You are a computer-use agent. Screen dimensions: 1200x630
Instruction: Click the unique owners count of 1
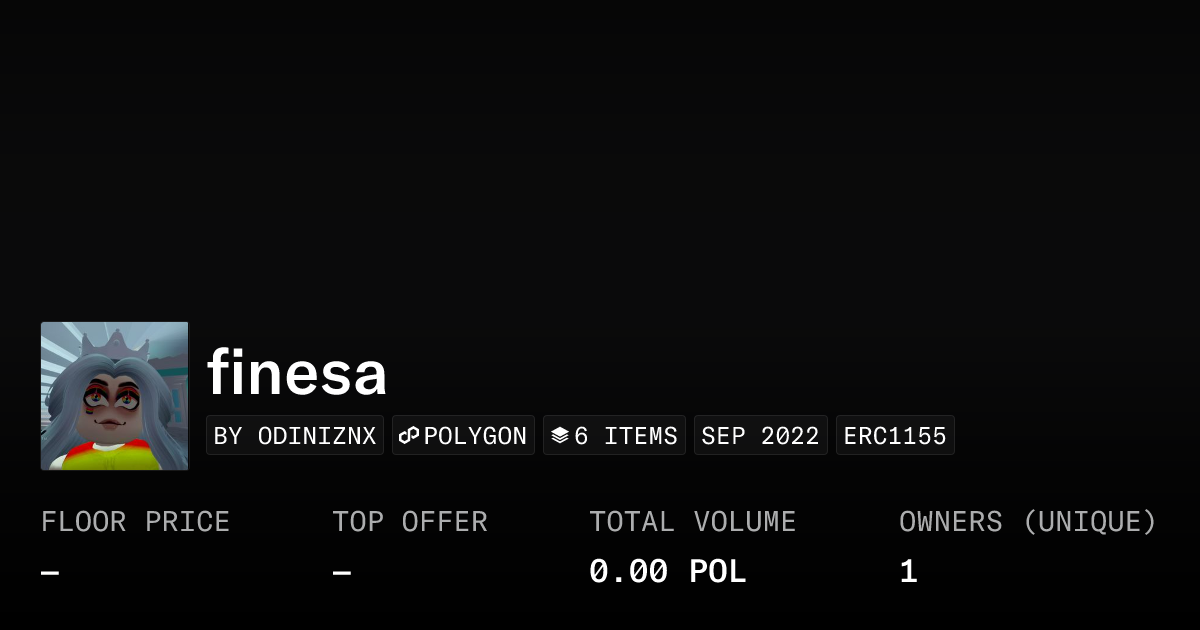pyautogui.click(x=908, y=572)
